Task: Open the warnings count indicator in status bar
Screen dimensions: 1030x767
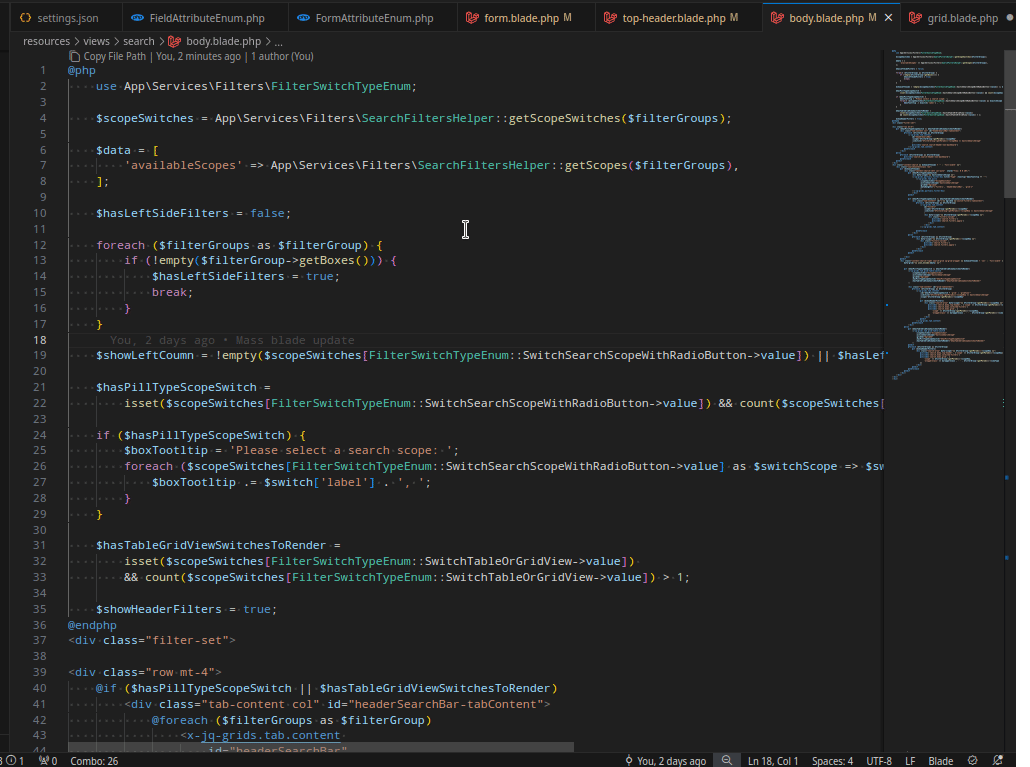Action: 16,761
